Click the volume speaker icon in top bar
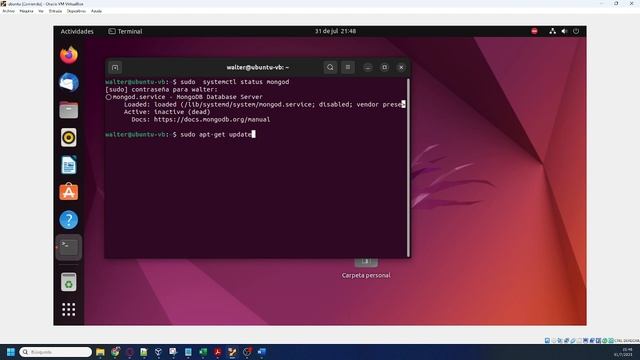 [564, 31]
